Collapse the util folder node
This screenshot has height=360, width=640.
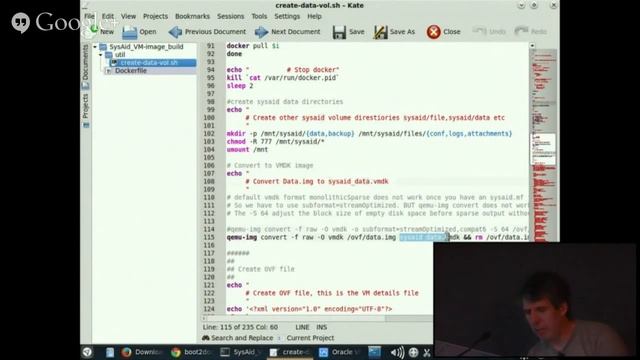101,55
